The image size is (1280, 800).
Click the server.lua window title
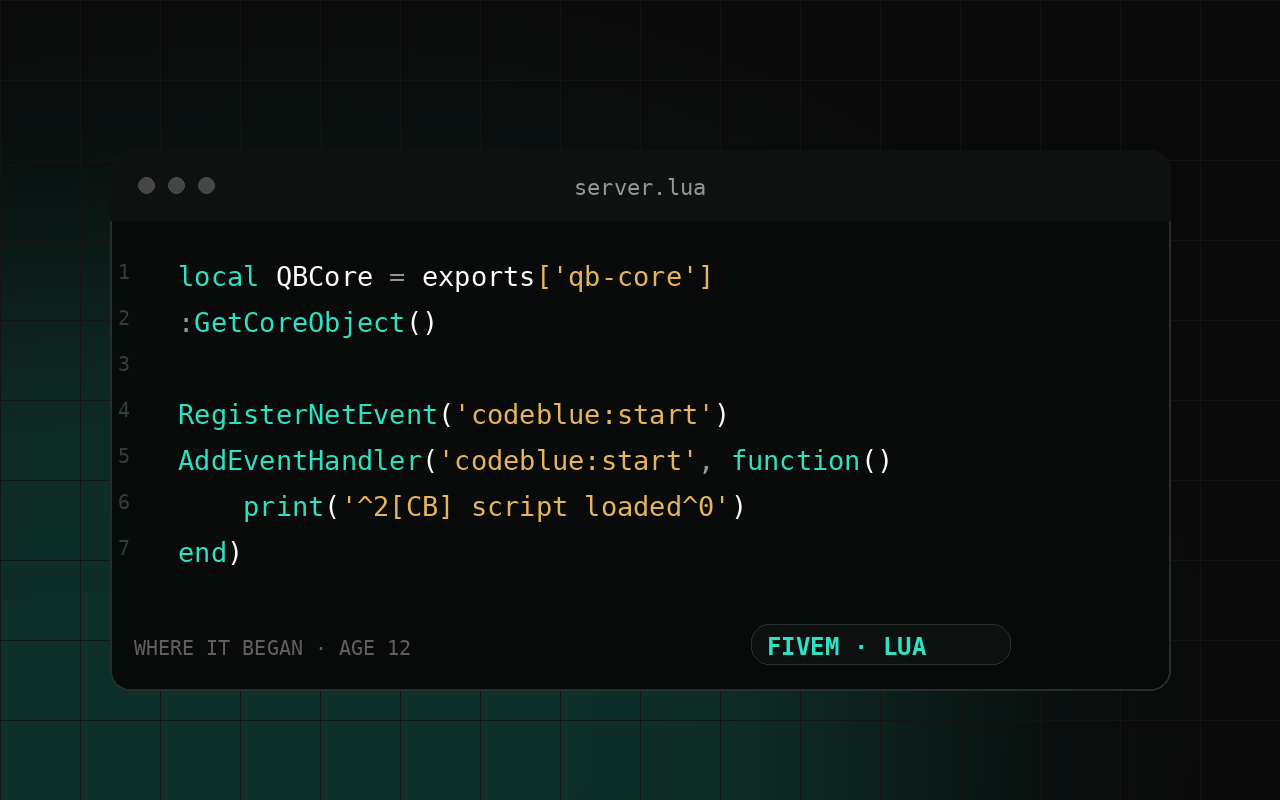click(x=640, y=188)
